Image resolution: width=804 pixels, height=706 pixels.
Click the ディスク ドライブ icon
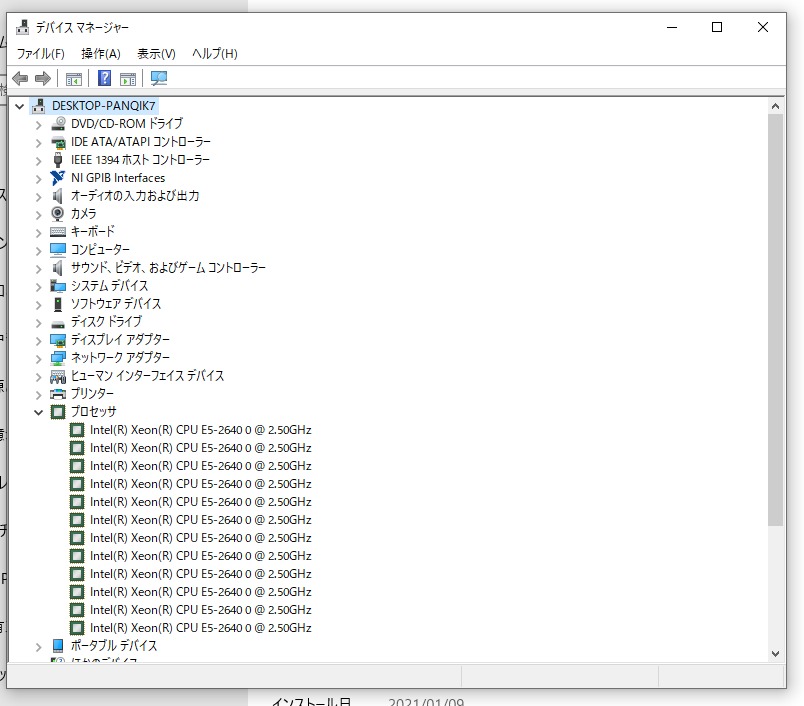(58, 324)
